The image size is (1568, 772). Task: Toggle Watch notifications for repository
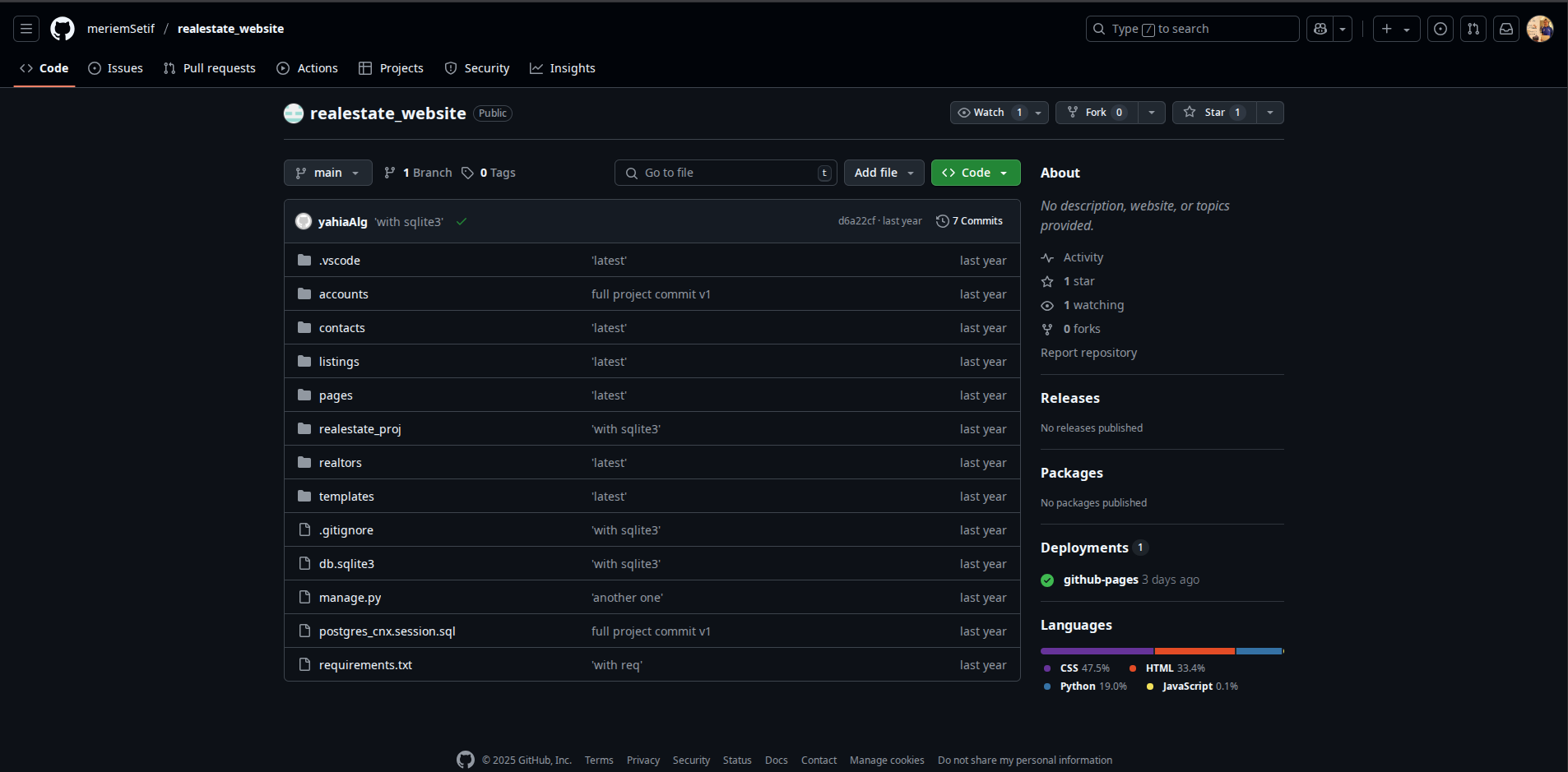coord(988,113)
